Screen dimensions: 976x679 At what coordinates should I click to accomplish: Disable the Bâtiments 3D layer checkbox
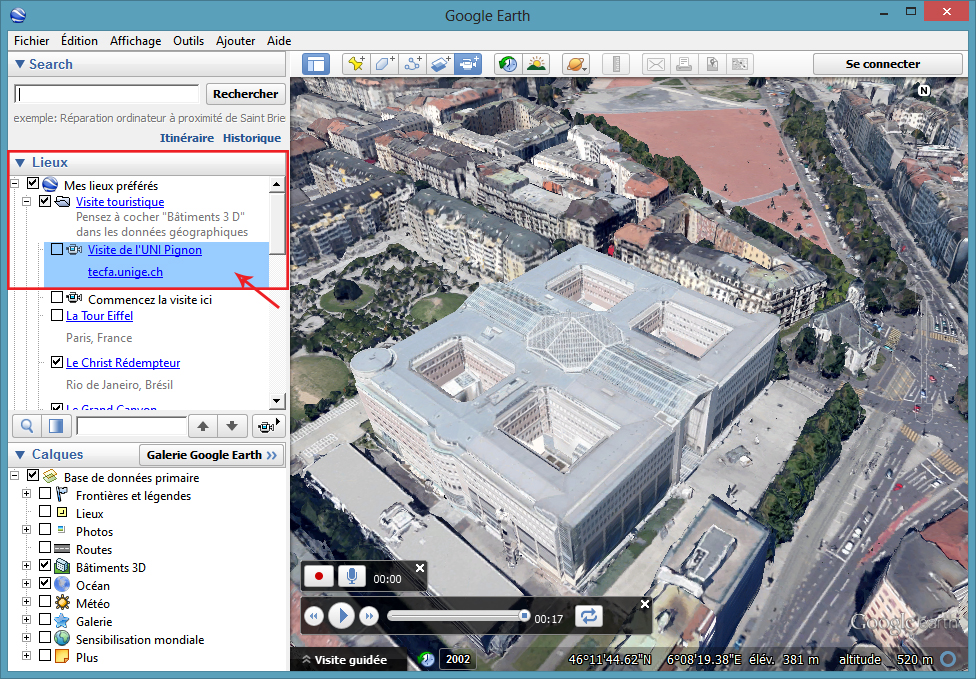[x=45, y=565]
